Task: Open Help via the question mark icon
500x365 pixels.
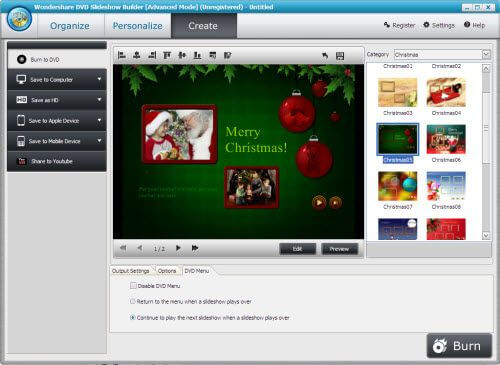Action: [467, 24]
